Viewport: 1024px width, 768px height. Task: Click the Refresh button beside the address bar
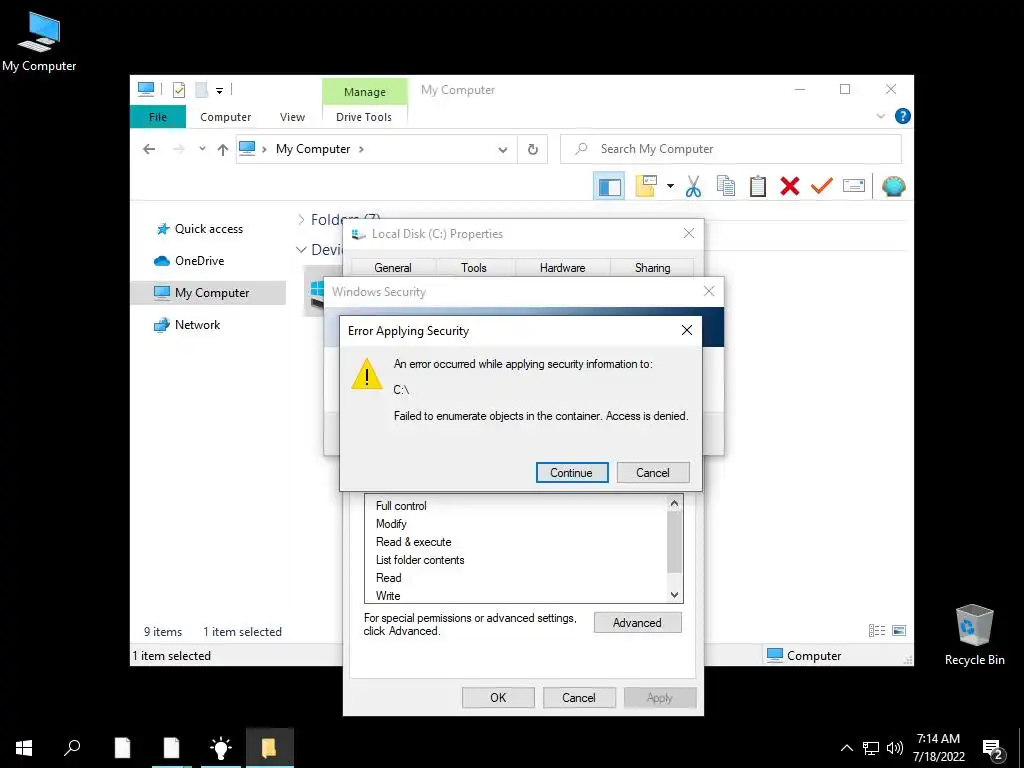point(533,150)
